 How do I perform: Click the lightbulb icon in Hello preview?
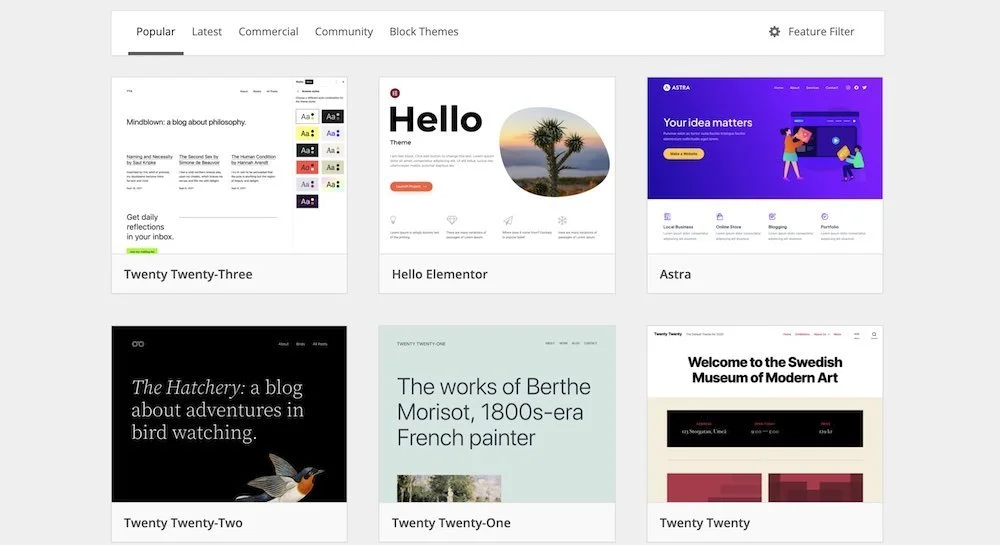[393, 220]
